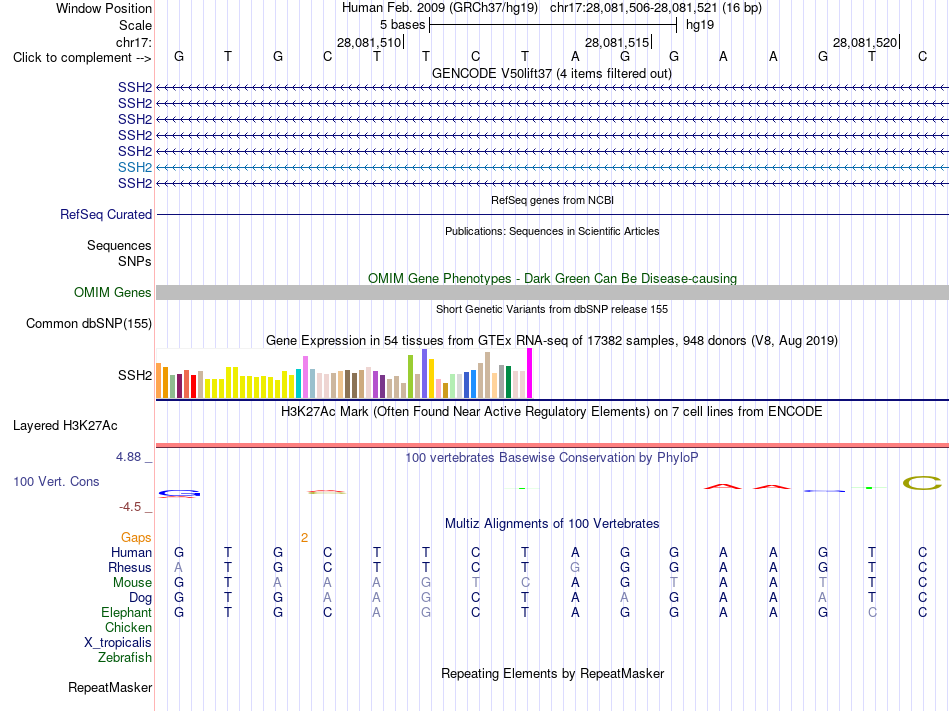Click the GENCODE V50lift37 track title
The image size is (950, 711).
tap(552, 74)
